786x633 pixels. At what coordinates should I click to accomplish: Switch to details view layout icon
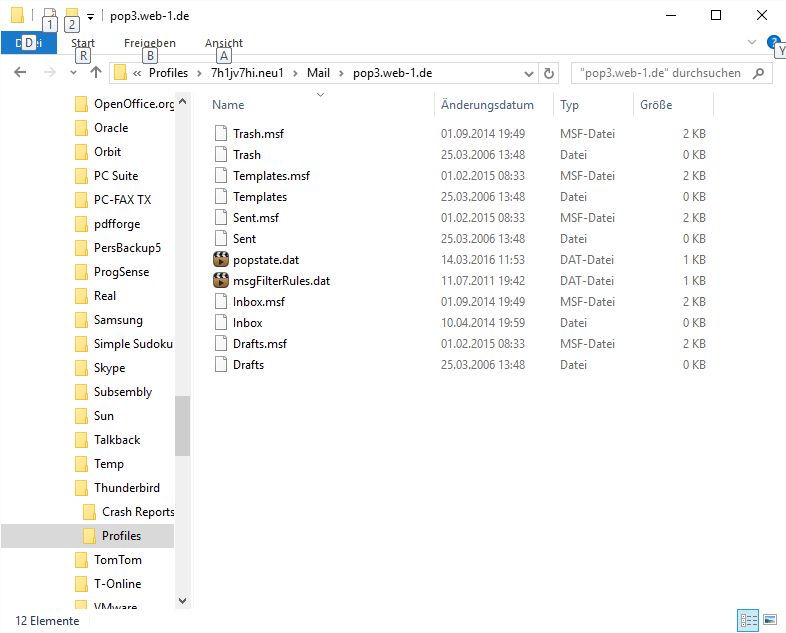(748, 621)
